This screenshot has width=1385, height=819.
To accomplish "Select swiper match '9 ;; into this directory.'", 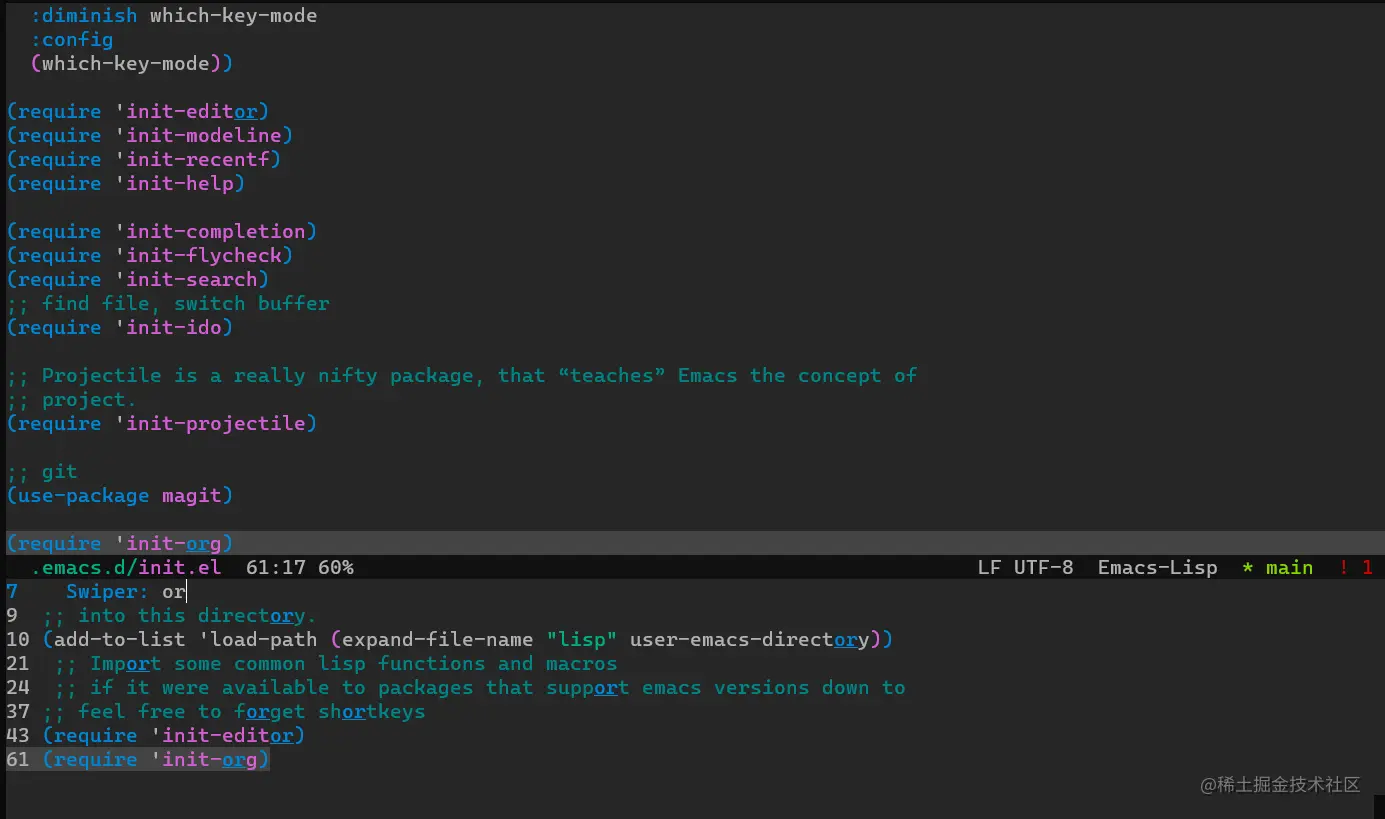I will [162, 615].
